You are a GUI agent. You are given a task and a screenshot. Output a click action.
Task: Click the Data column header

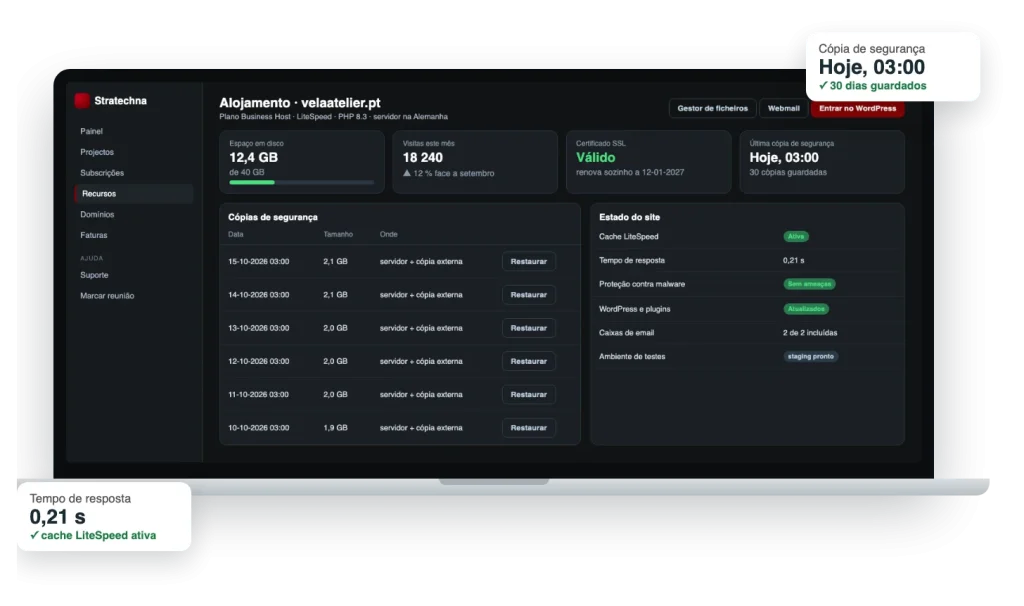pos(236,234)
